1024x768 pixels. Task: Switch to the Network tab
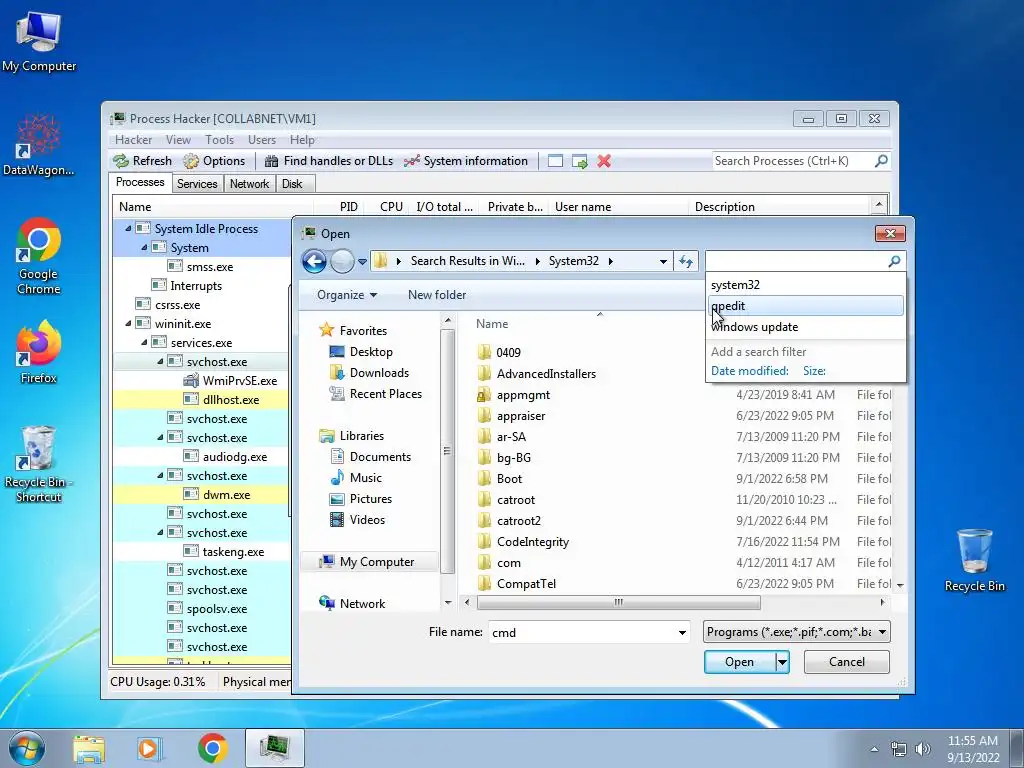pyautogui.click(x=249, y=184)
